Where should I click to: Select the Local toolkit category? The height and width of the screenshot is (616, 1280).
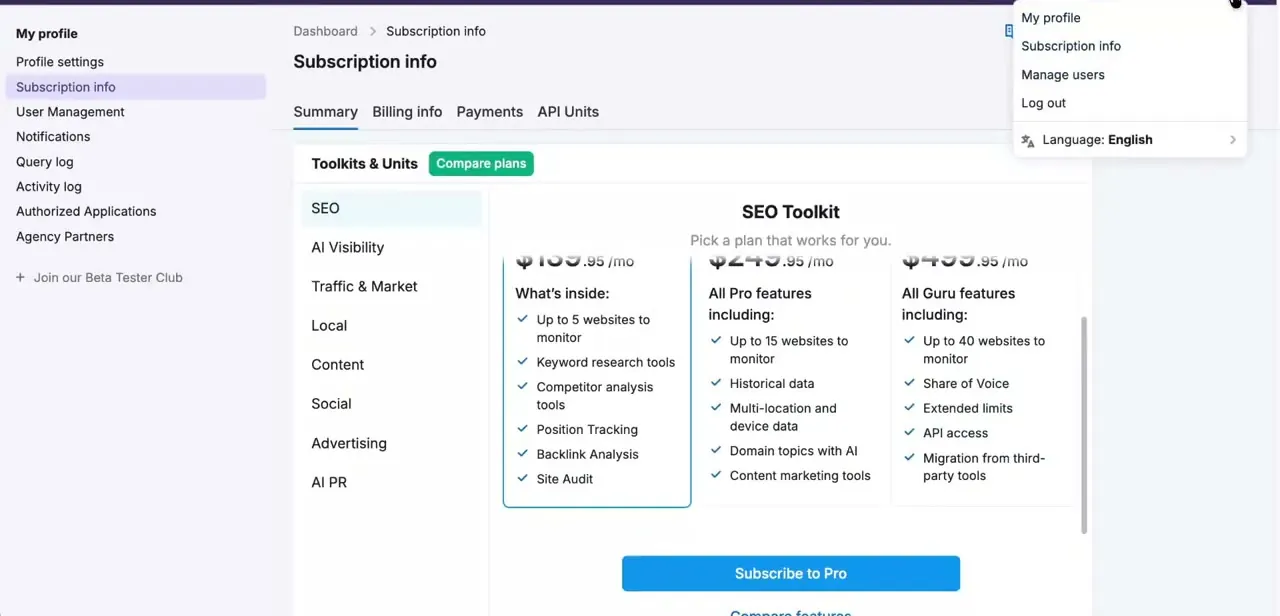tap(391, 326)
